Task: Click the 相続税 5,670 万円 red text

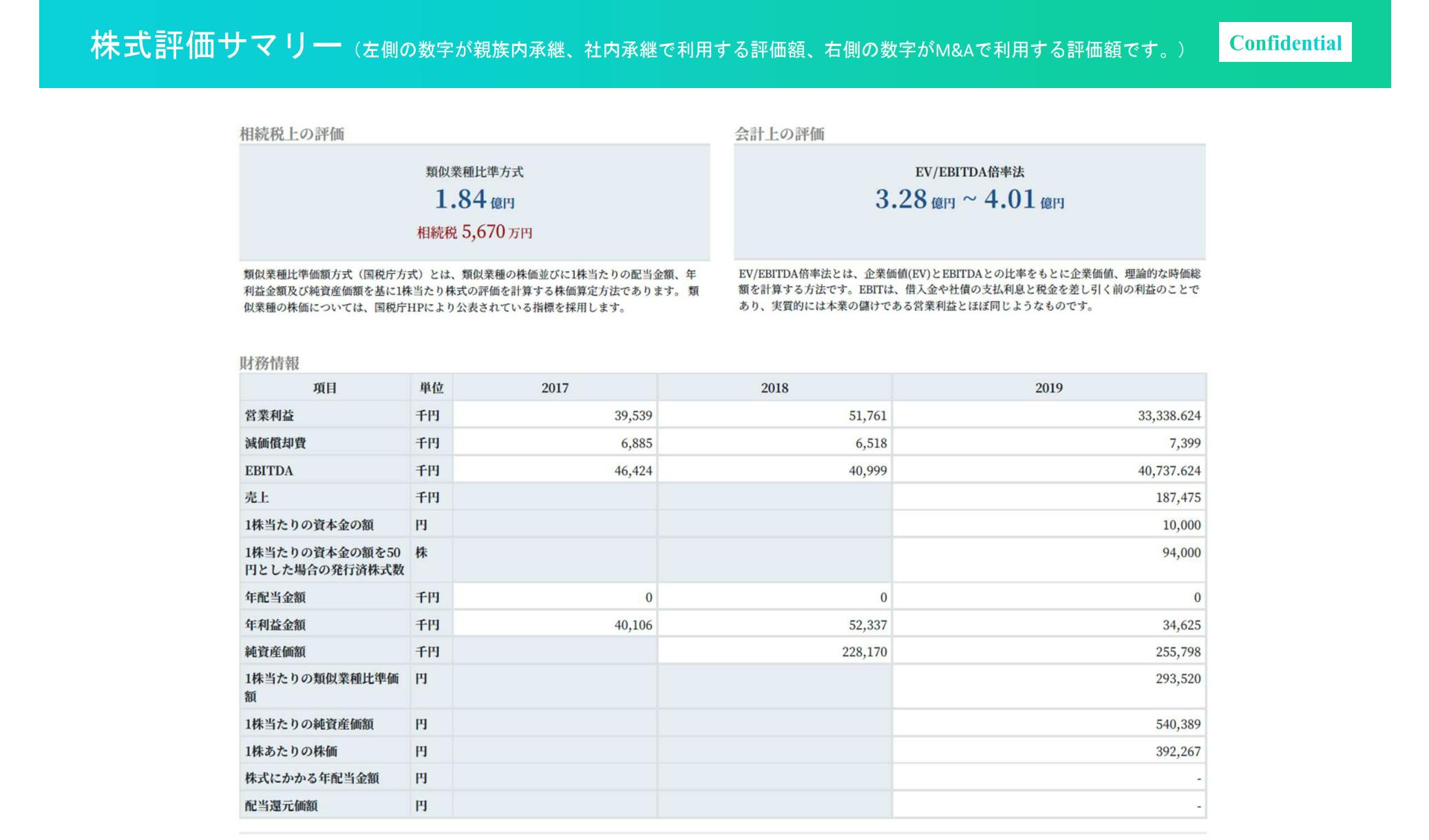Action: [474, 232]
